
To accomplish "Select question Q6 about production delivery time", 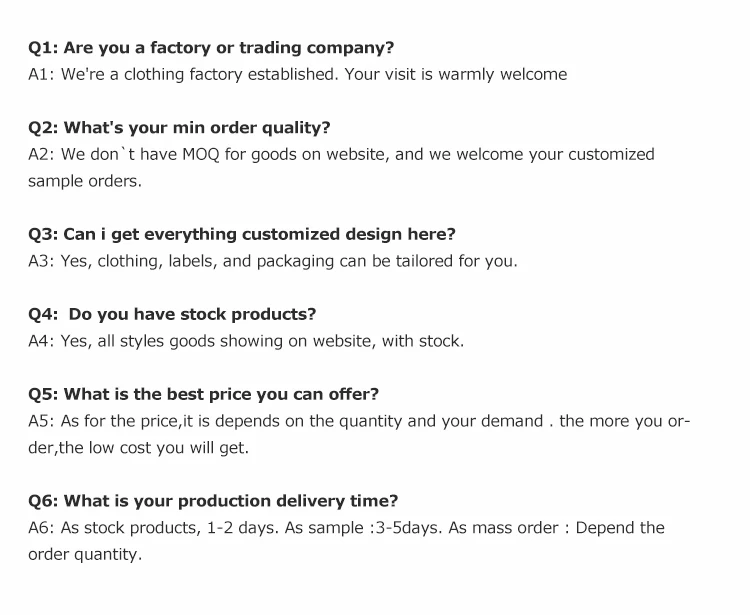I will click(x=213, y=501).
